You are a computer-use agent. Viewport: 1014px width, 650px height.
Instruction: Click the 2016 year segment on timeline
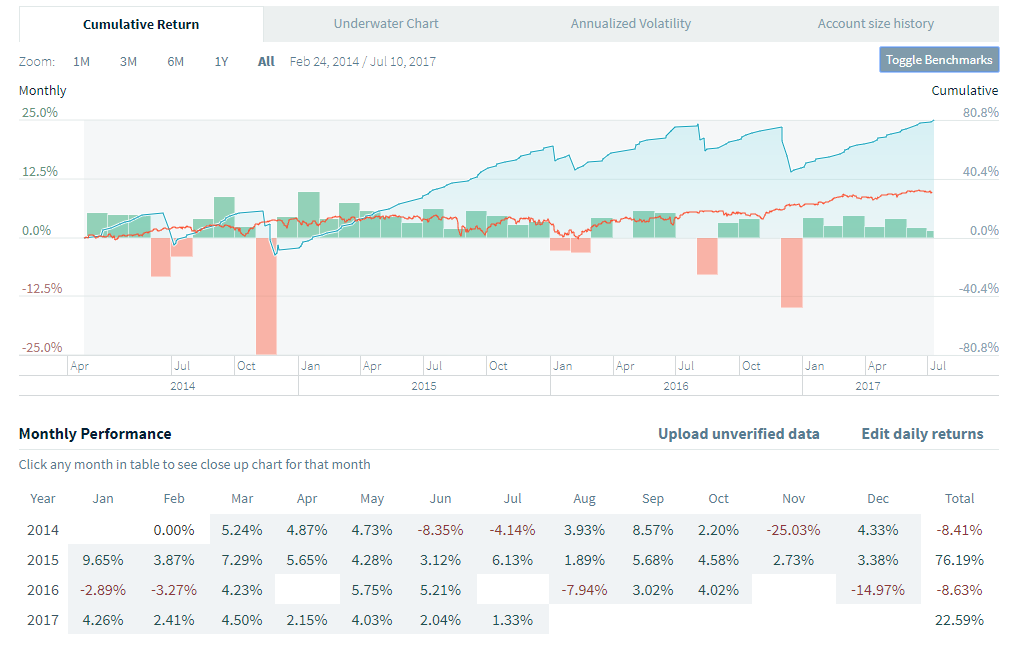click(676, 385)
